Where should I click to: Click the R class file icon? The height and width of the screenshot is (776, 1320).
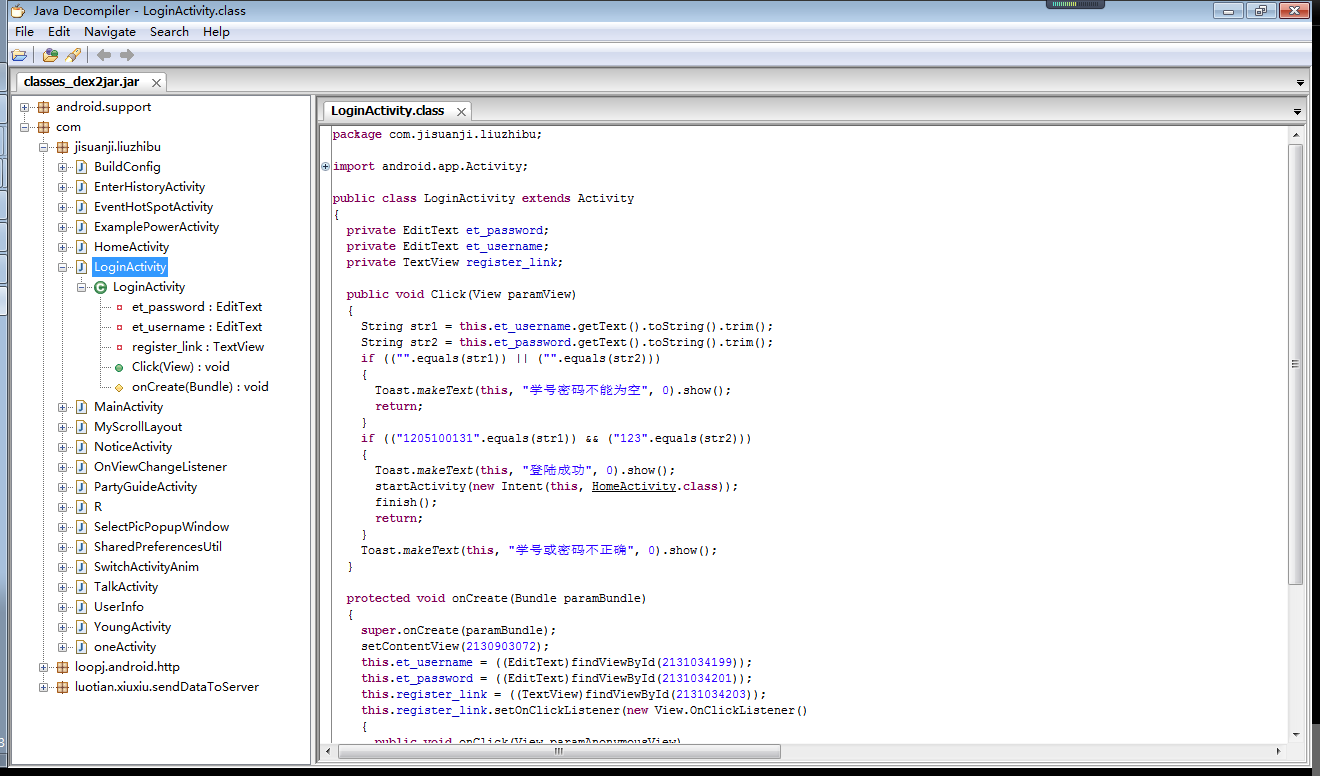coord(82,507)
